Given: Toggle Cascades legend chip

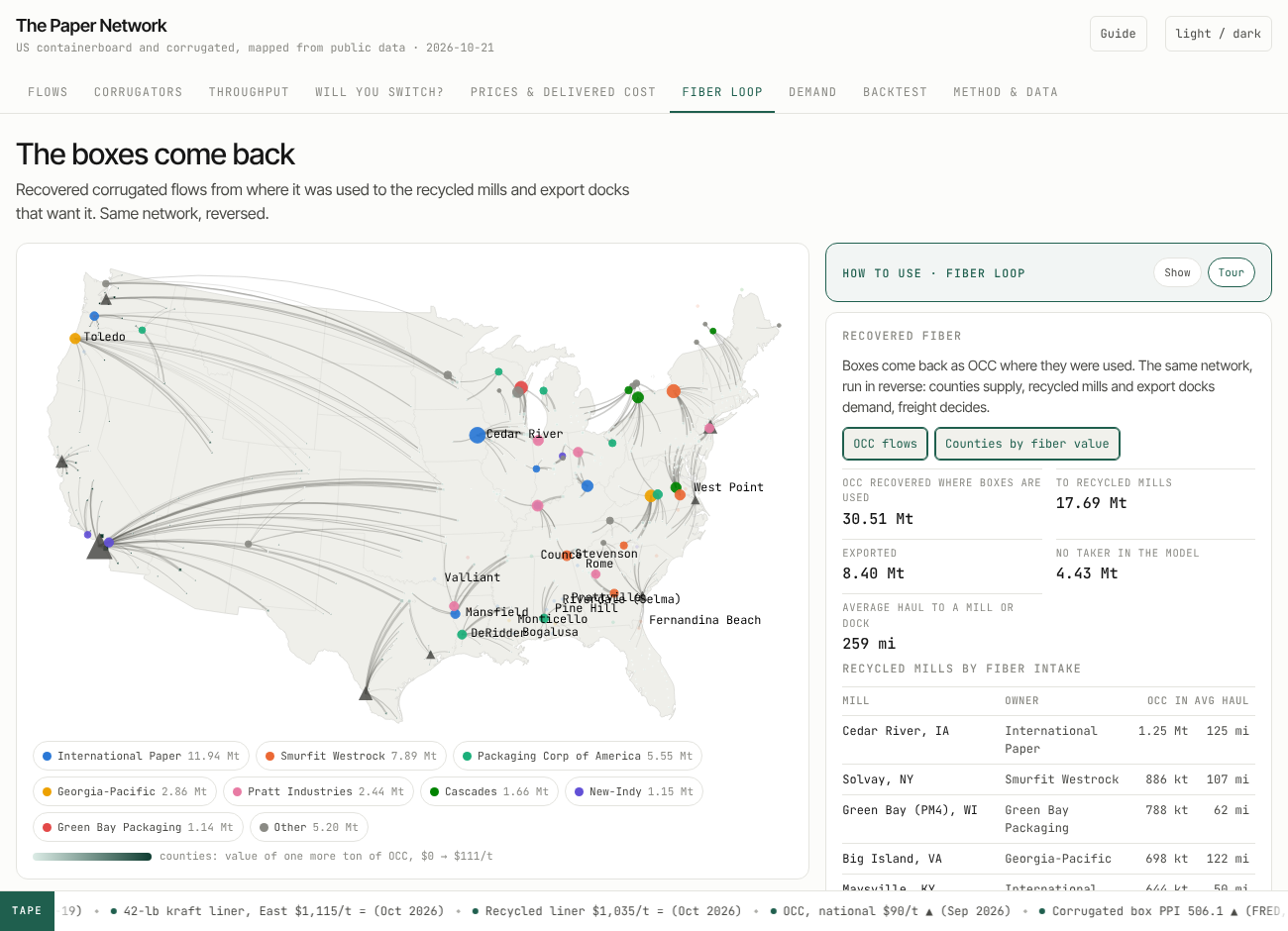Looking at the screenshot, I should coord(489,791).
